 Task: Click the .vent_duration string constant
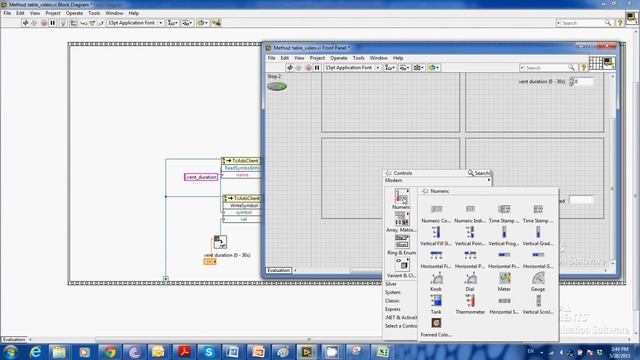(201, 177)
